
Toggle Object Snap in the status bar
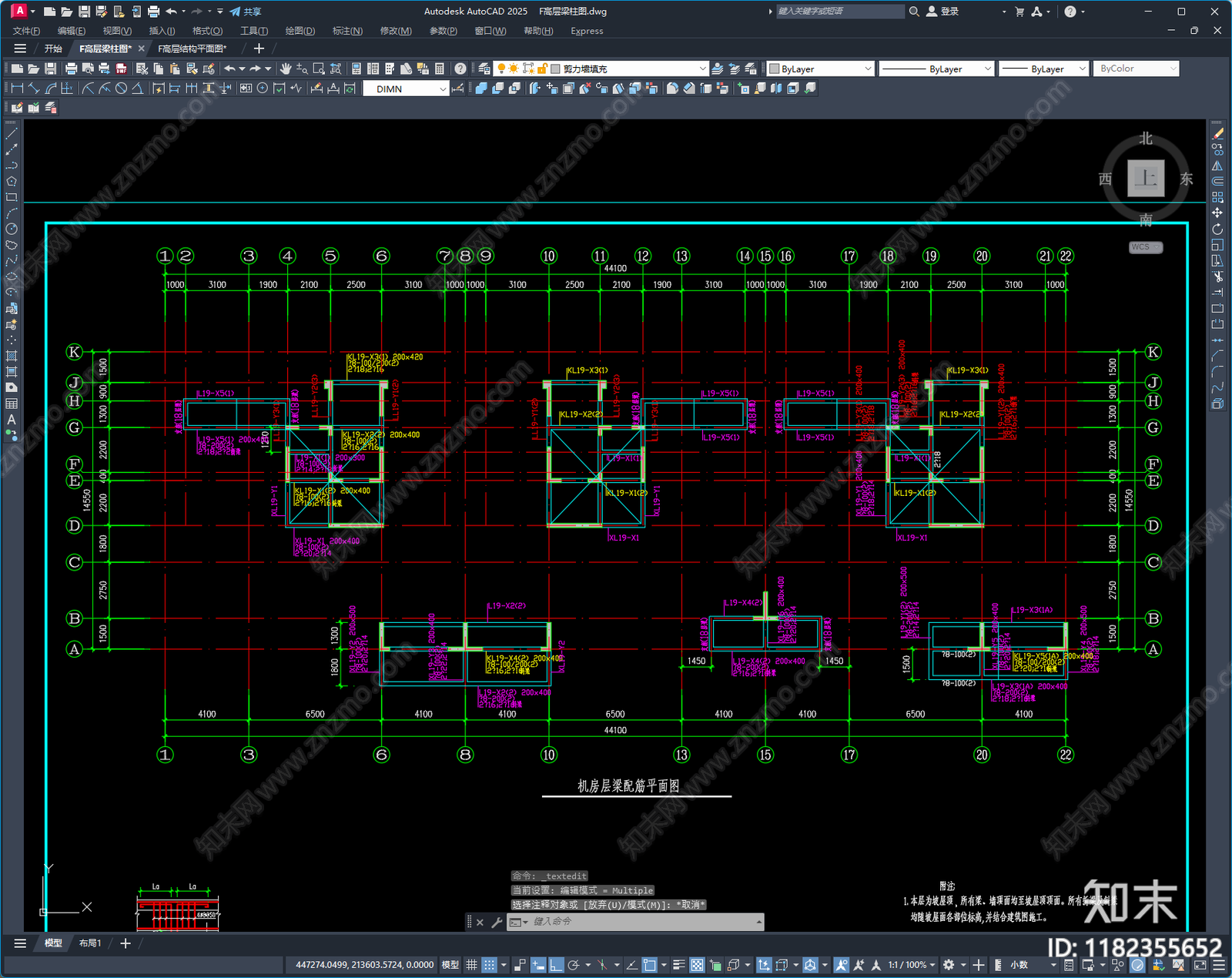click(x=649, y=965)
